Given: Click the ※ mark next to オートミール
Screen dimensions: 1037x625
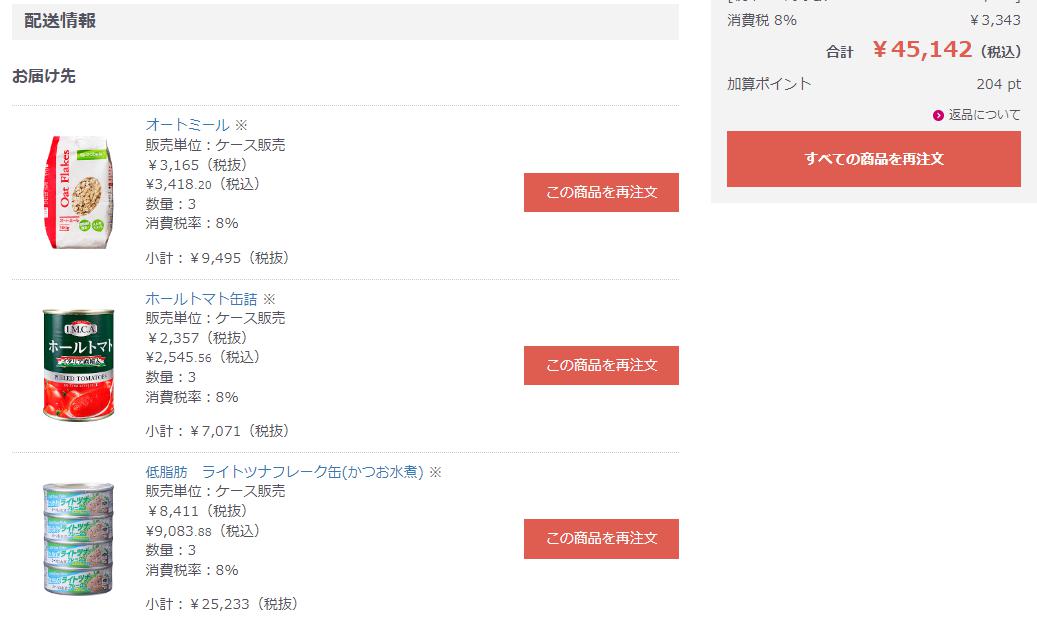Looking at the screenshot, I should tap(241, 125).
